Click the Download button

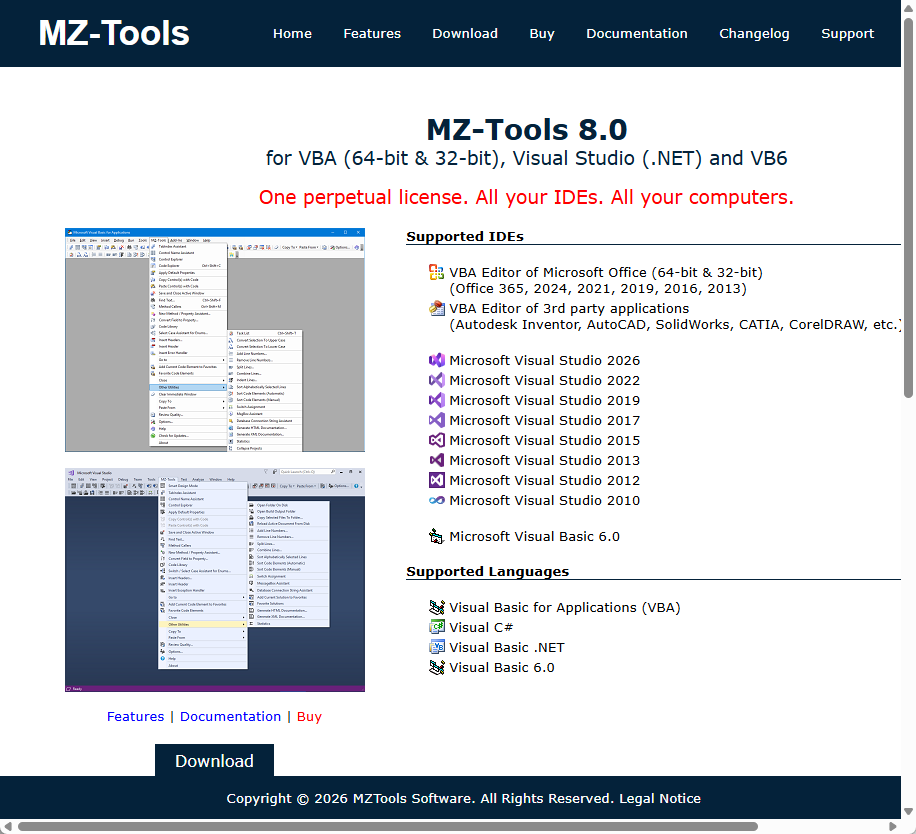213,760
